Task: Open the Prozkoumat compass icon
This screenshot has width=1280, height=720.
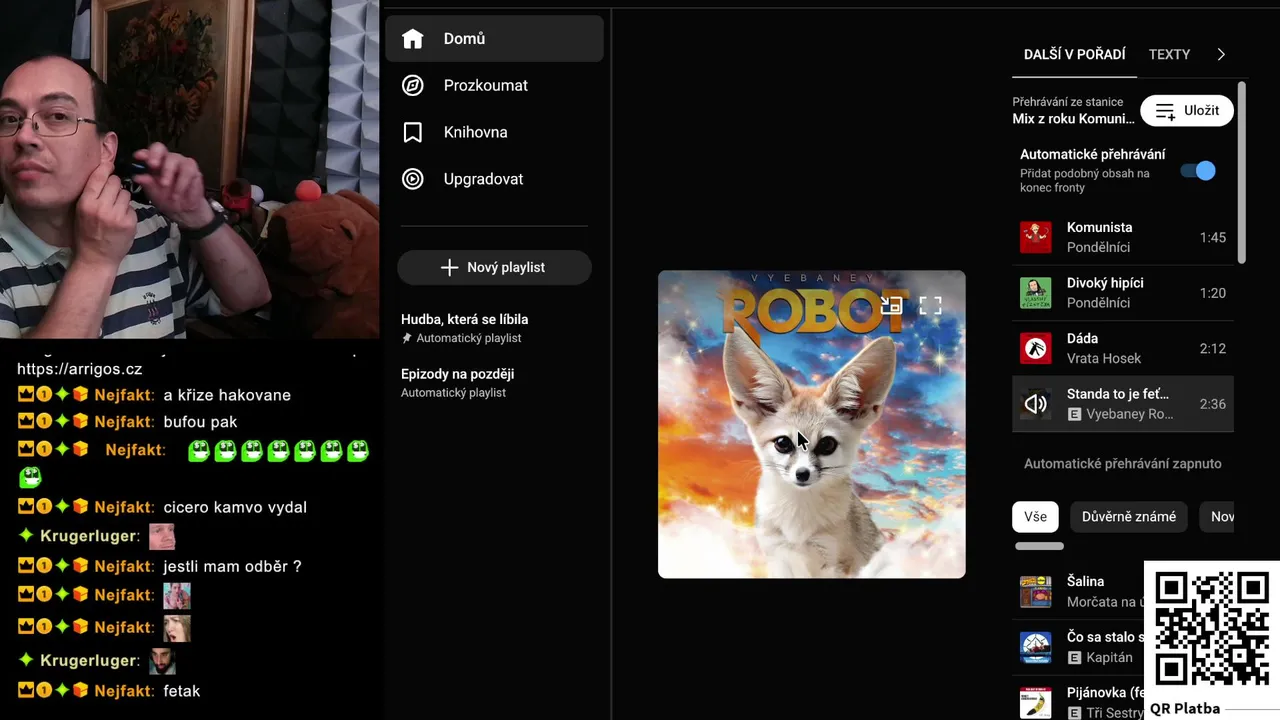Action: click(x=413, y=86)
